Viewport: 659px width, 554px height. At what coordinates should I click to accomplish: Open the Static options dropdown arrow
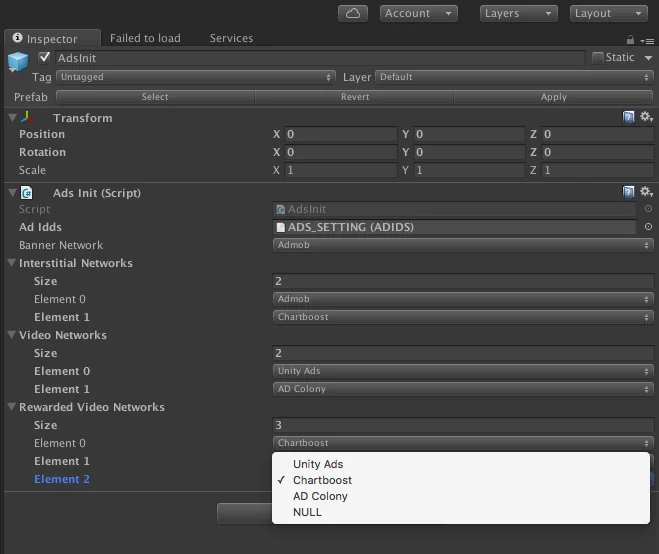[648, 58]
